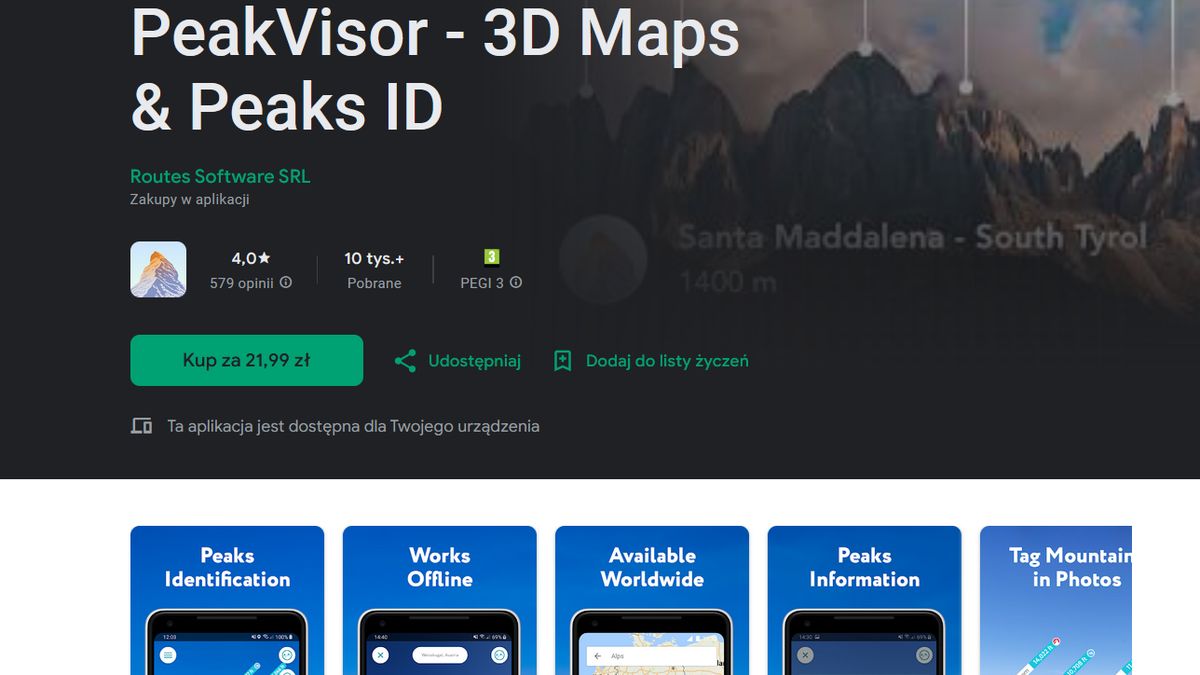Click the 10 tys.+ downloads count
This screenshot has height=675, width=1200.
[374, 258]
